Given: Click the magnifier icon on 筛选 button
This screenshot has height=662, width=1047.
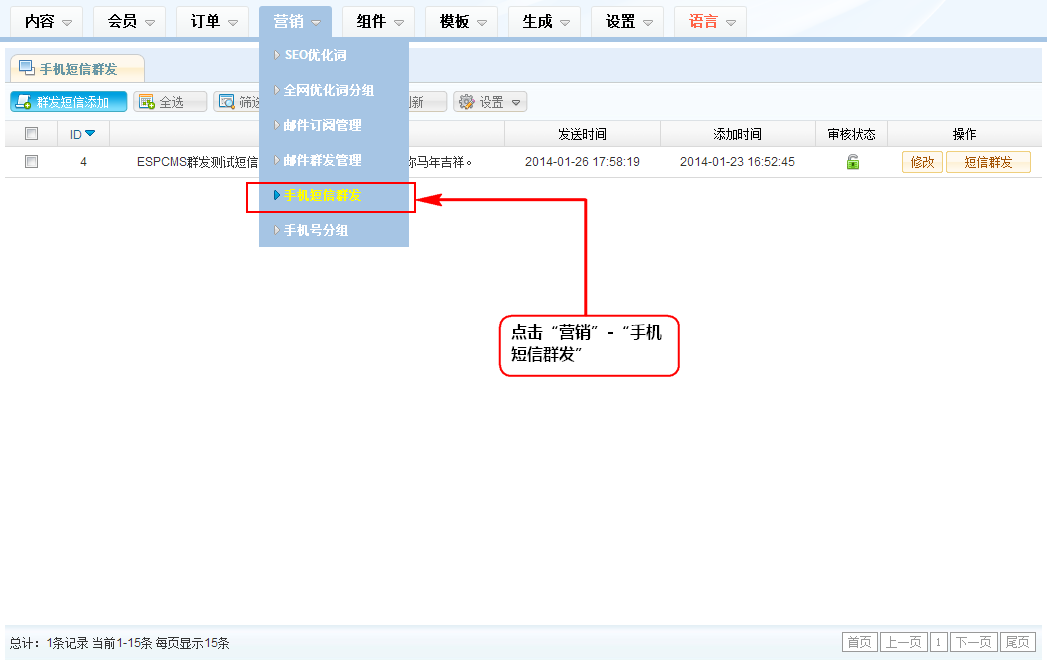Looking at the screenshot, I should [x=227, y=102].
